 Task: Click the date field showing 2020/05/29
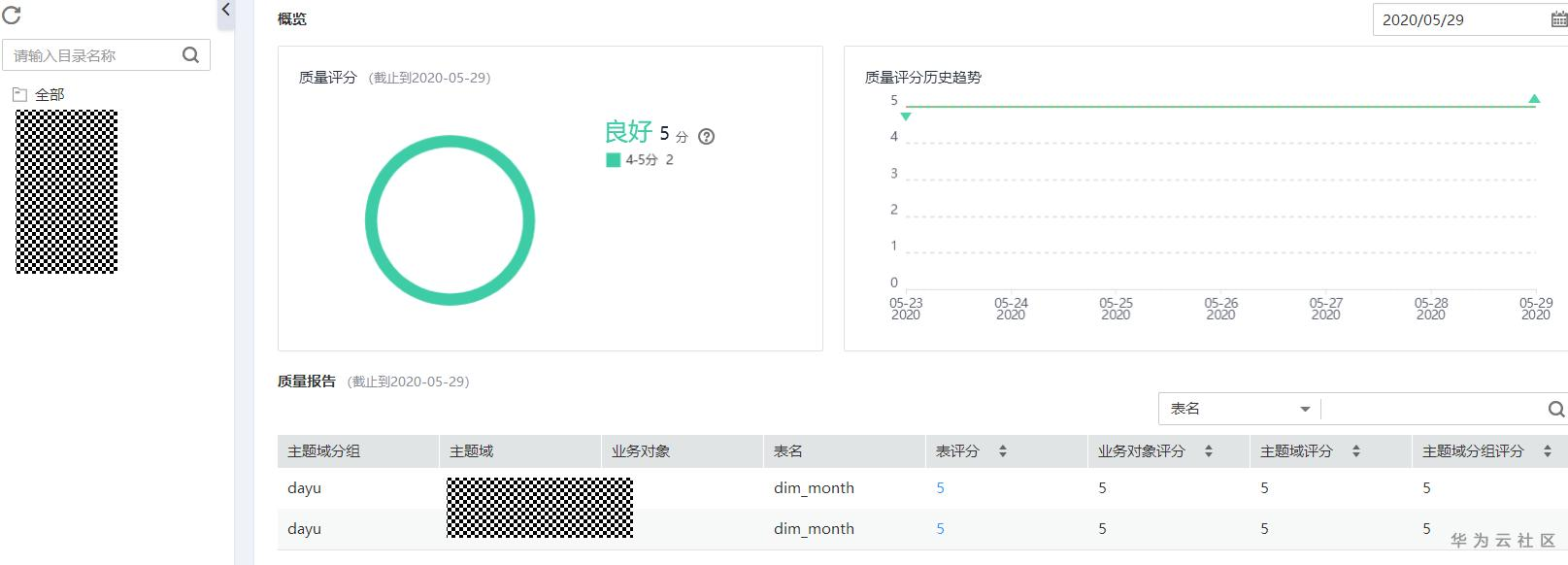1456,19
